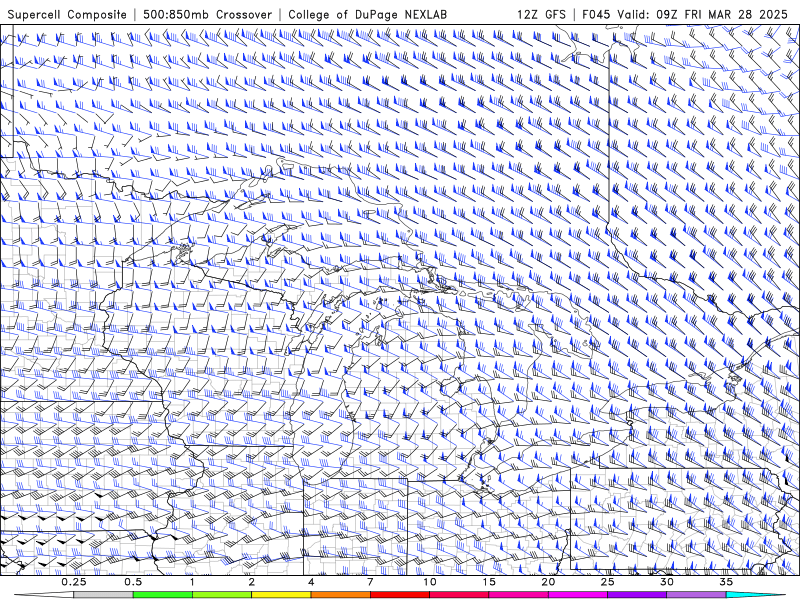The image size is (800, 600).
Task: Select the red color bar segment for 7–10
Action: (x=400, y=595)
